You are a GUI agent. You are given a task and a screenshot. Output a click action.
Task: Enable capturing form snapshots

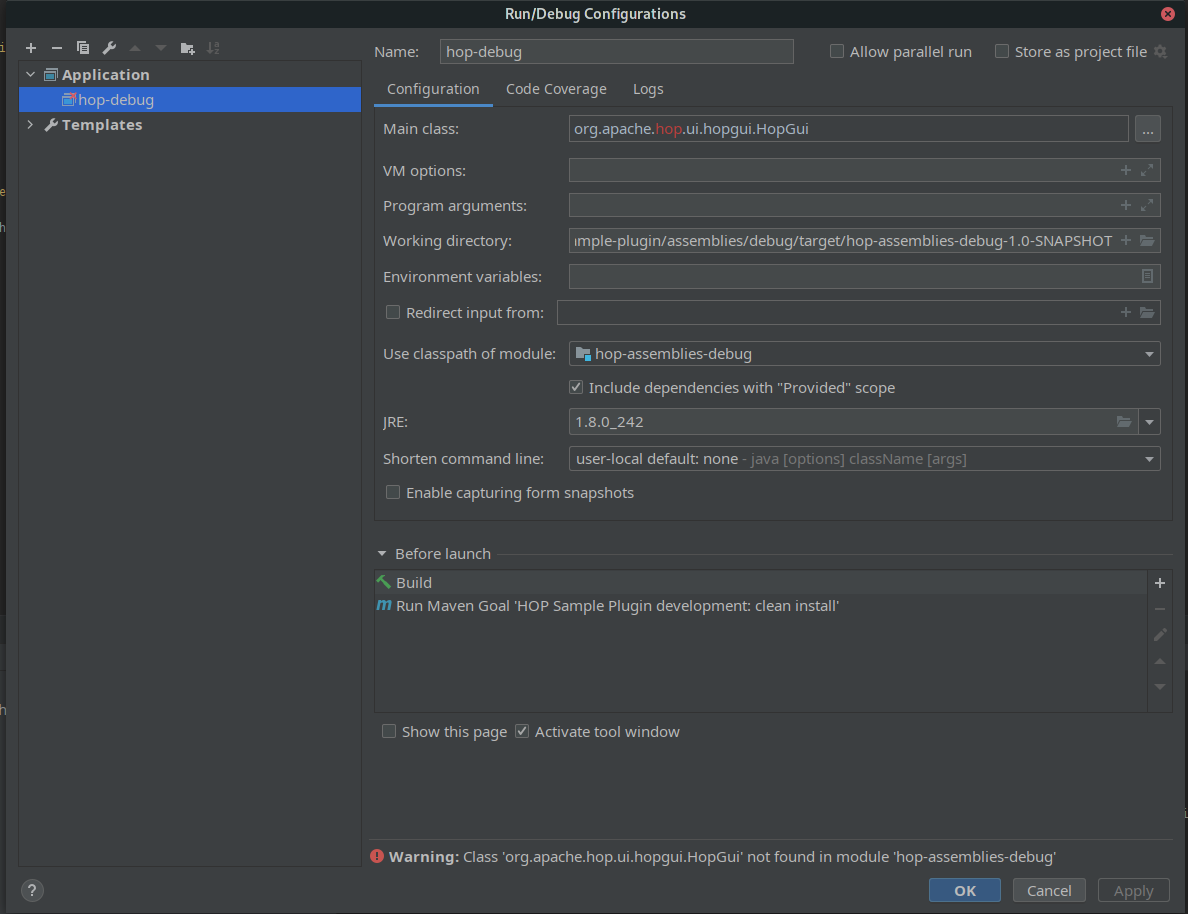392,492
